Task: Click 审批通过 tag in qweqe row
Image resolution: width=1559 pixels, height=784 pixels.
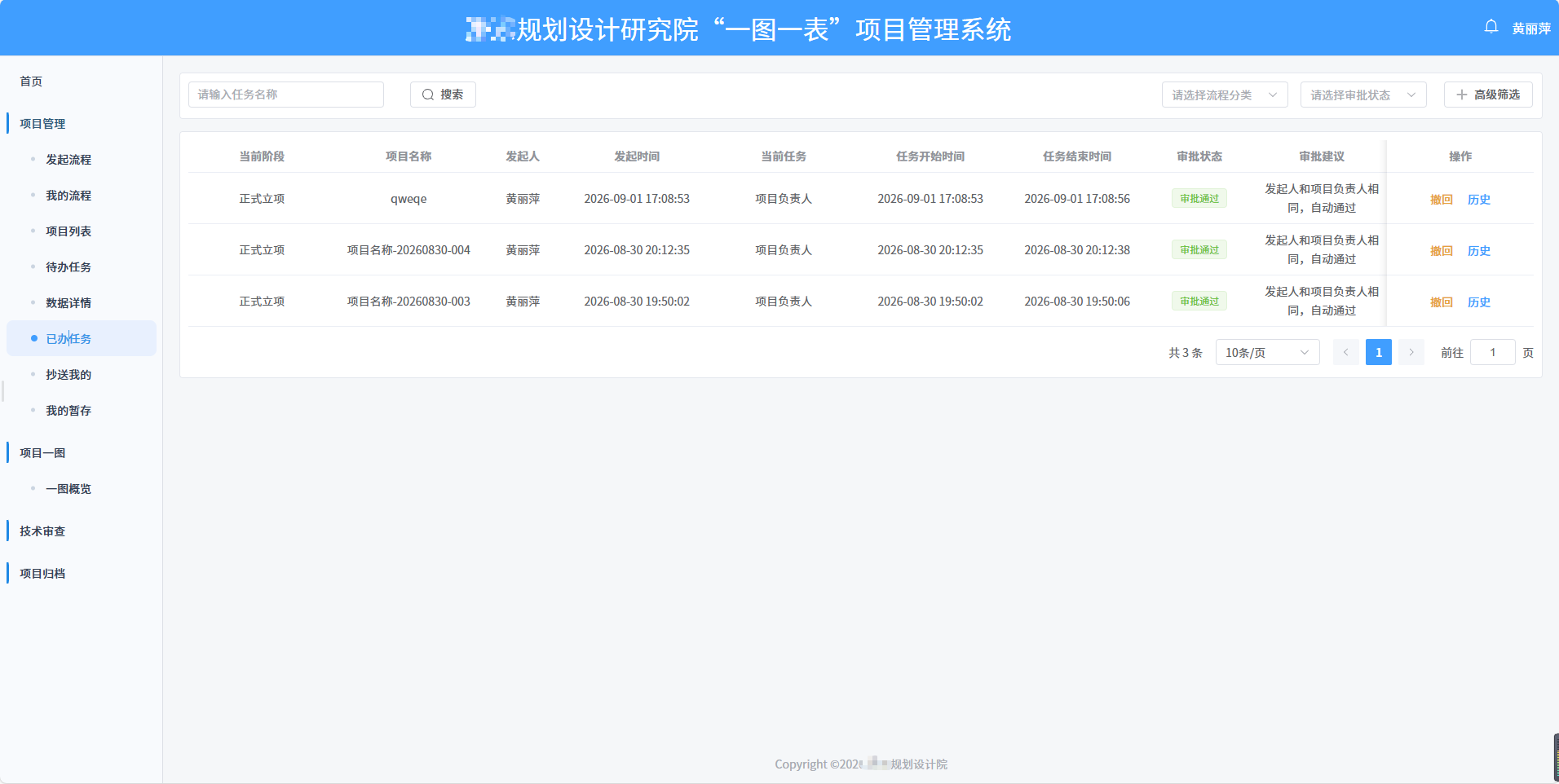Action: tap(1199, 199)
